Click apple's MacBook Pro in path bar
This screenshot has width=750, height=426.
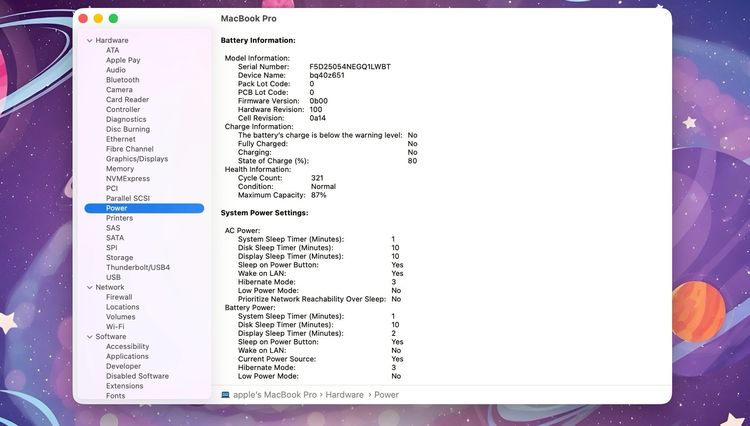click(275, 395)
